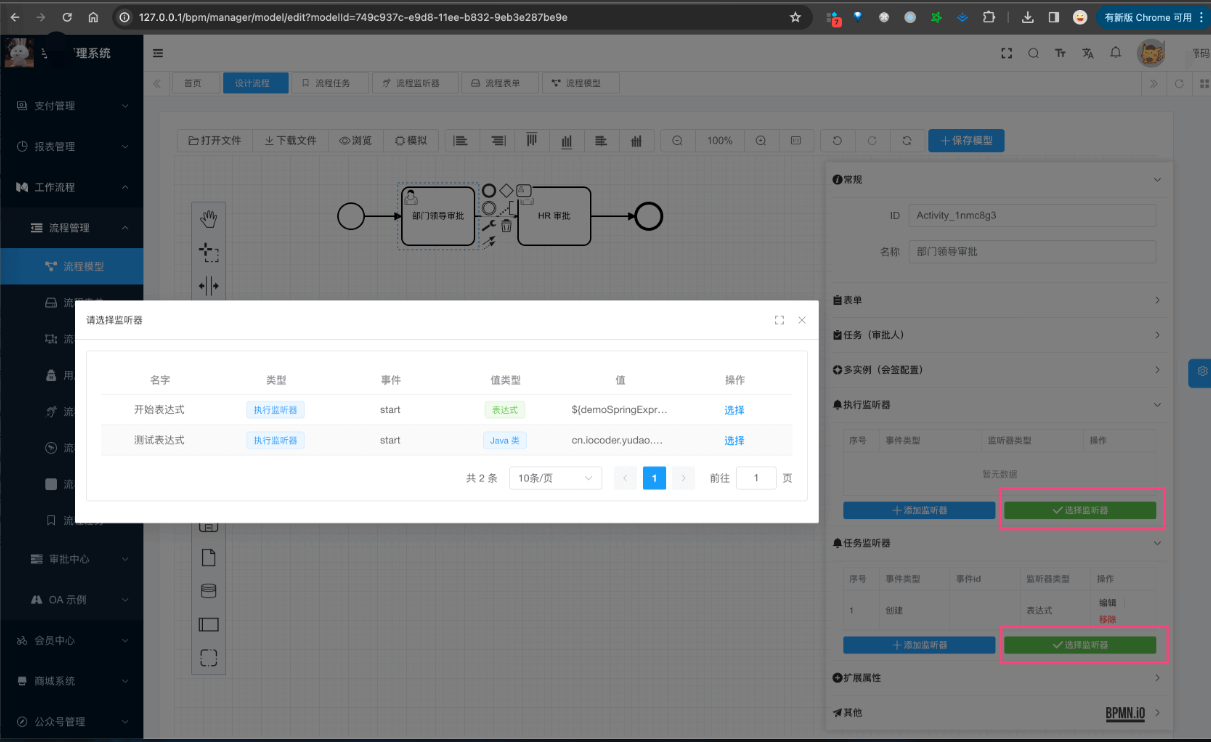1211x742 pixels.
Task: Click the wrench icon next to selected node
Action: (488, 226)
